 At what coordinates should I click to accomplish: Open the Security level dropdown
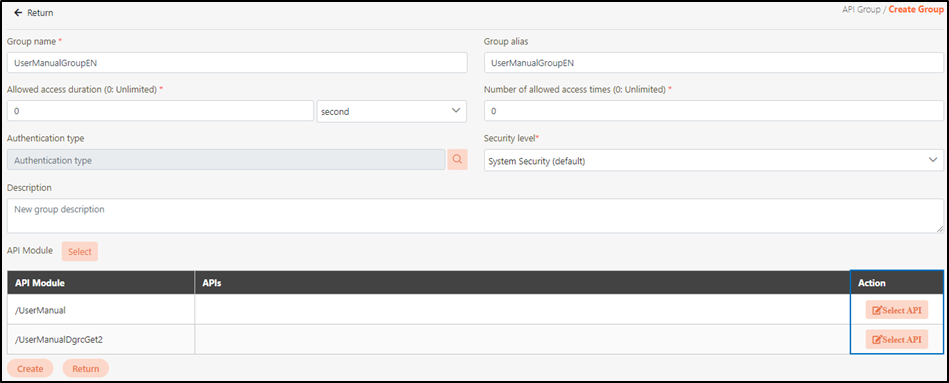point(714,161)
